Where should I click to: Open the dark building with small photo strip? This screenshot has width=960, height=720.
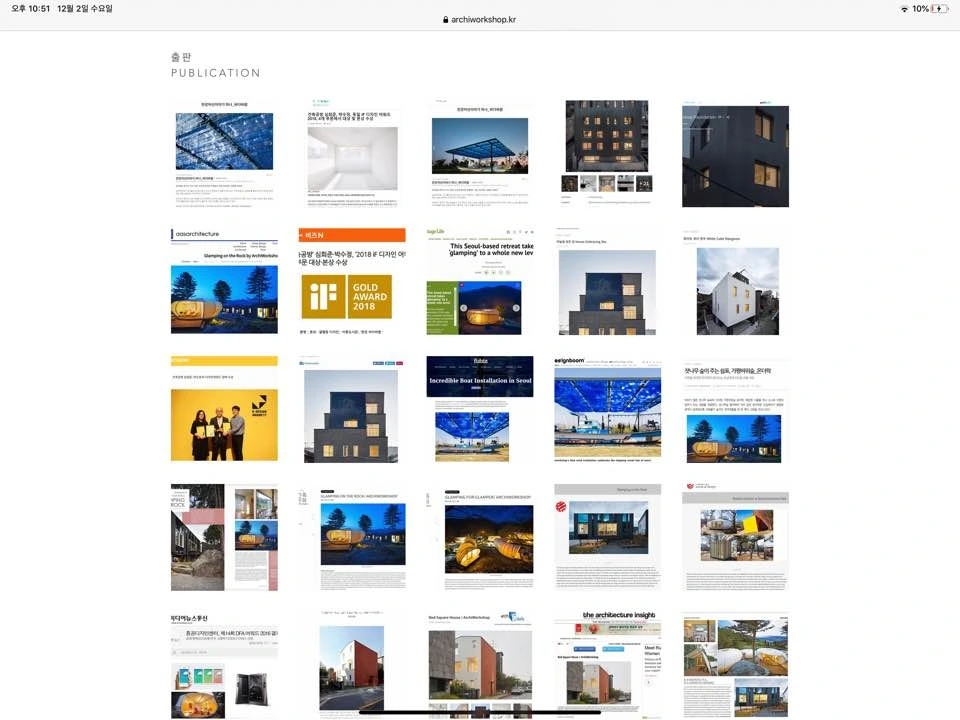click(x=608, y=154)
